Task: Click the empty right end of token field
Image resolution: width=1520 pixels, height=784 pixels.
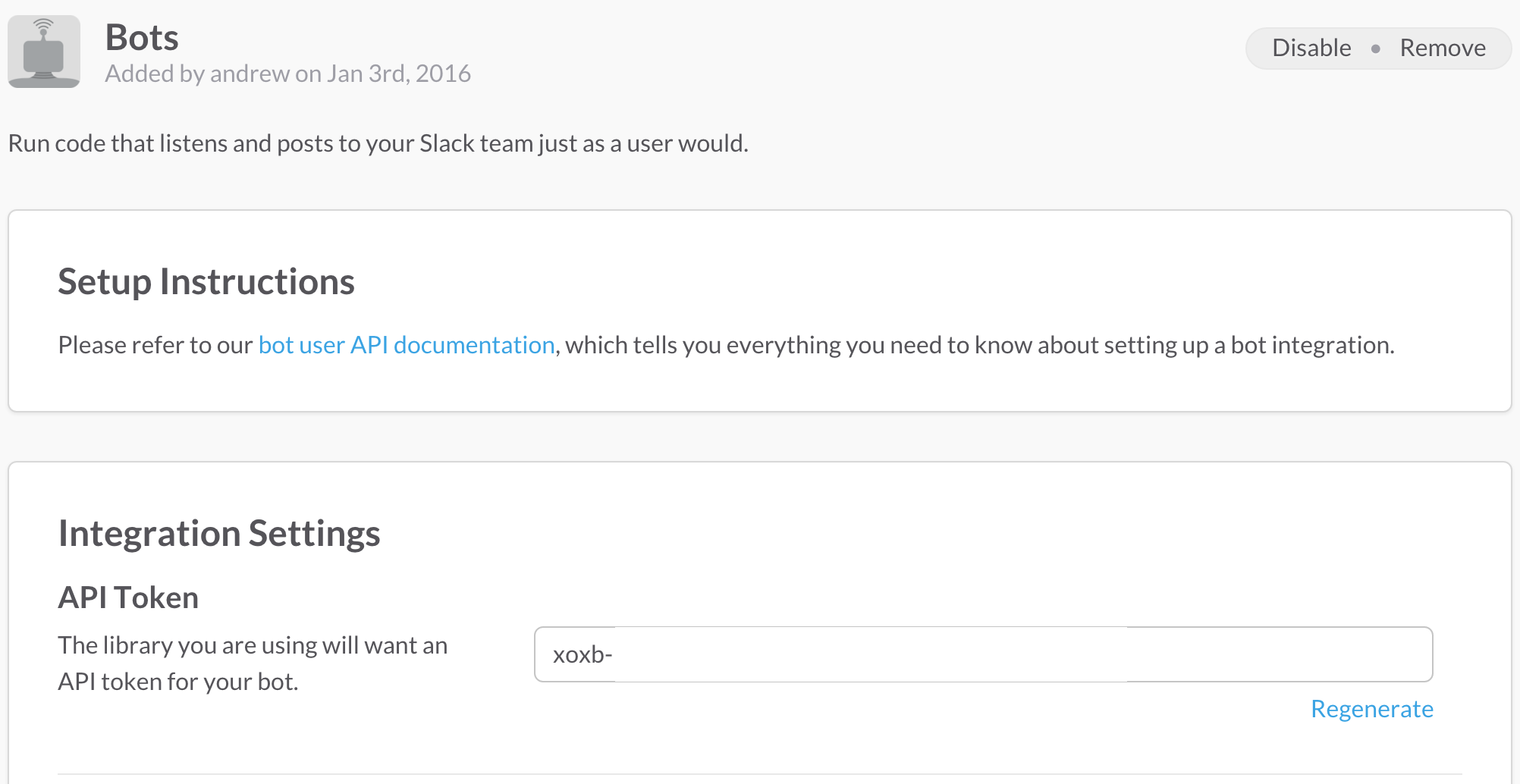Action: [1279, 654]
